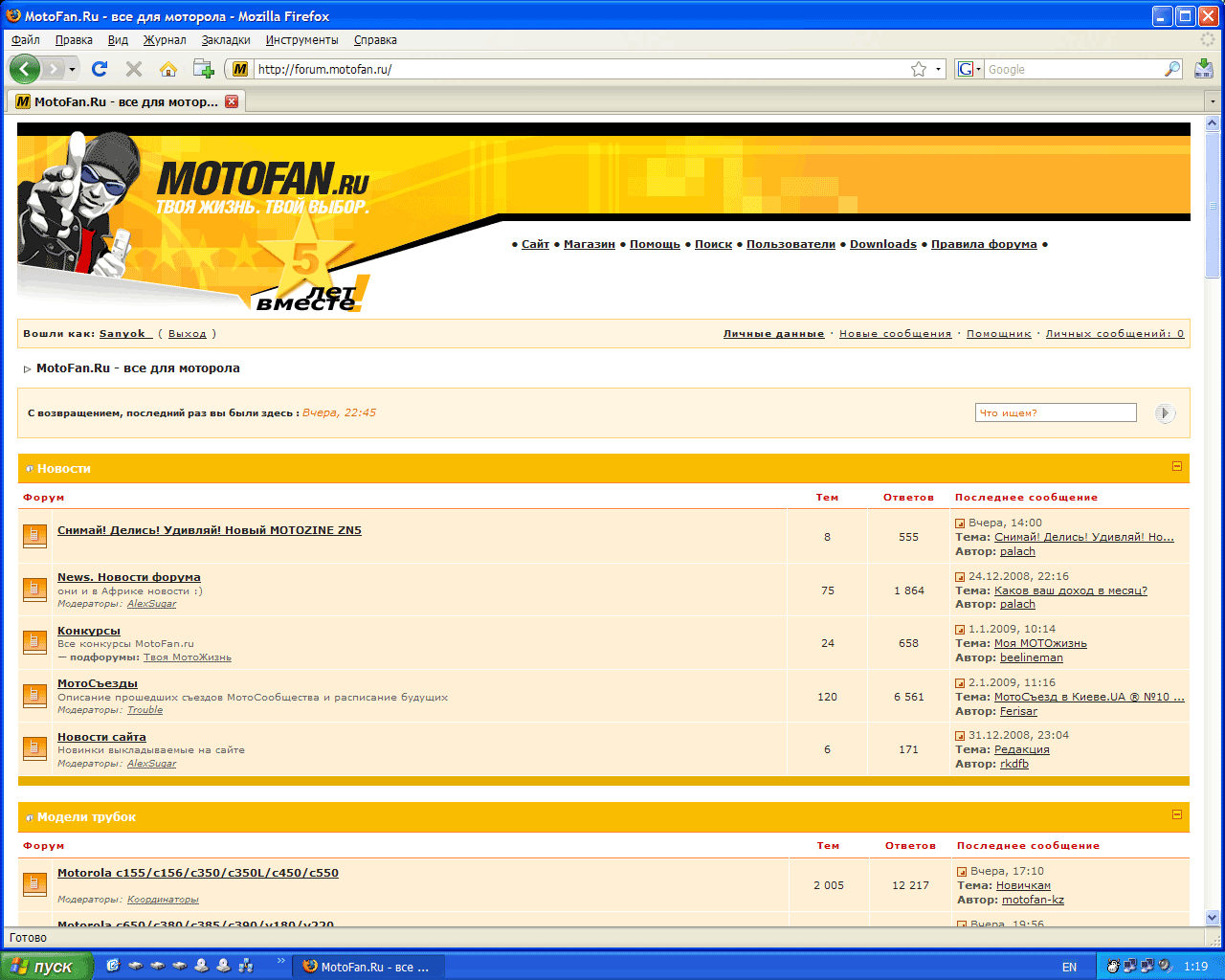
Task: Open the Вид menu
Action: (x=118, y=40)
